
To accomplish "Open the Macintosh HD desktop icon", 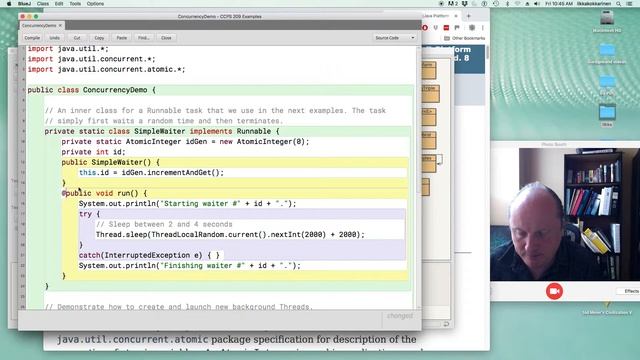I will click(607, 21).
